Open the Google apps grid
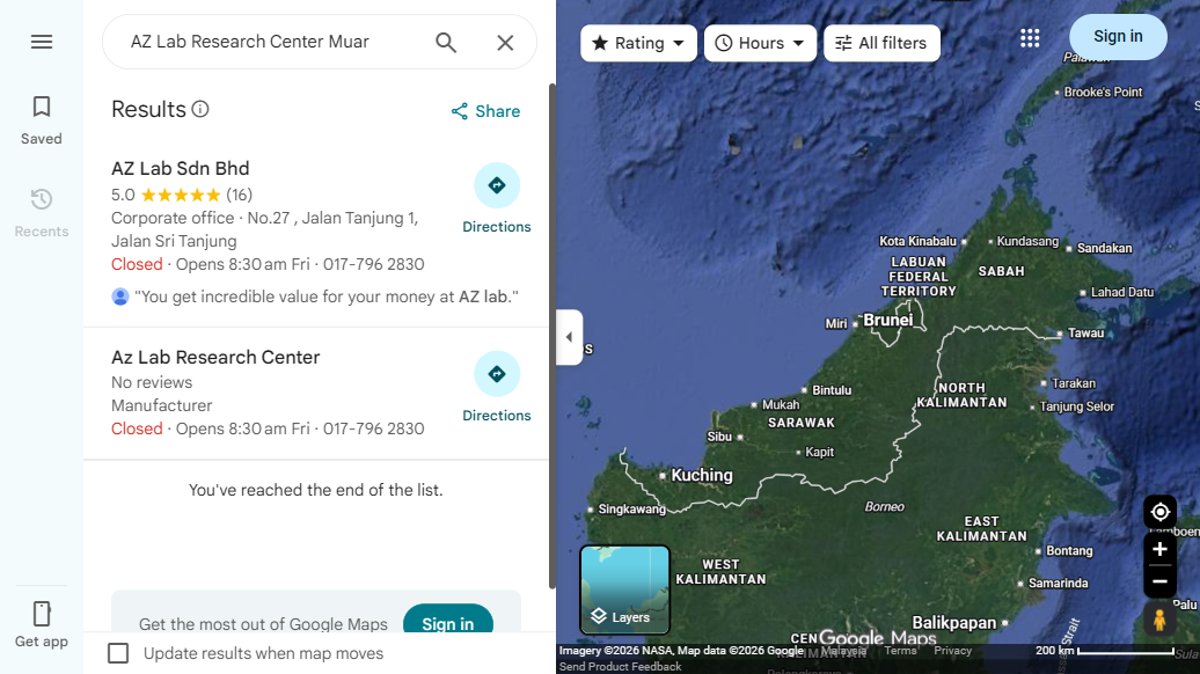The height and width of the screenshot is (674, 1200). click(x=1030, y=38)
